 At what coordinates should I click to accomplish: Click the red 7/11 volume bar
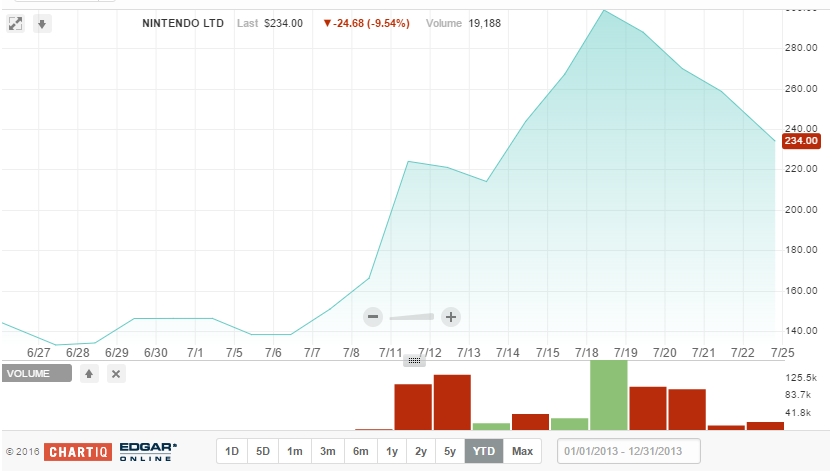click(x=413, y=407)
